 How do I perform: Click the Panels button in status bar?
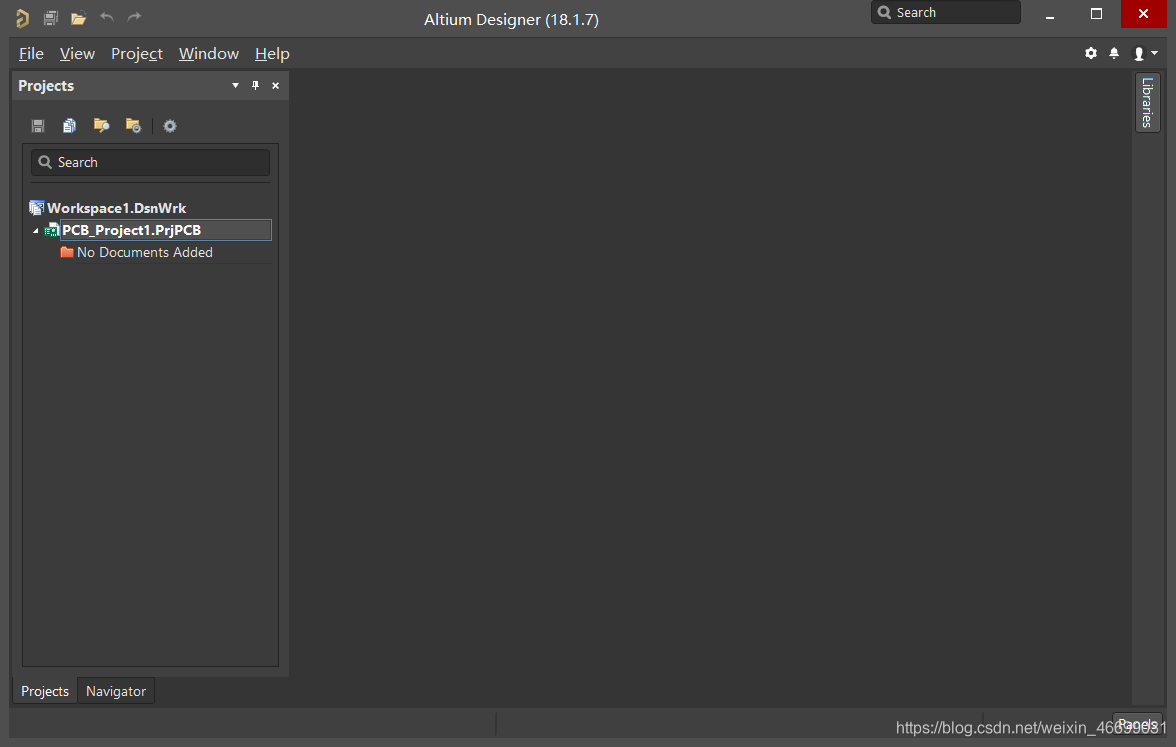[1137, 724]
